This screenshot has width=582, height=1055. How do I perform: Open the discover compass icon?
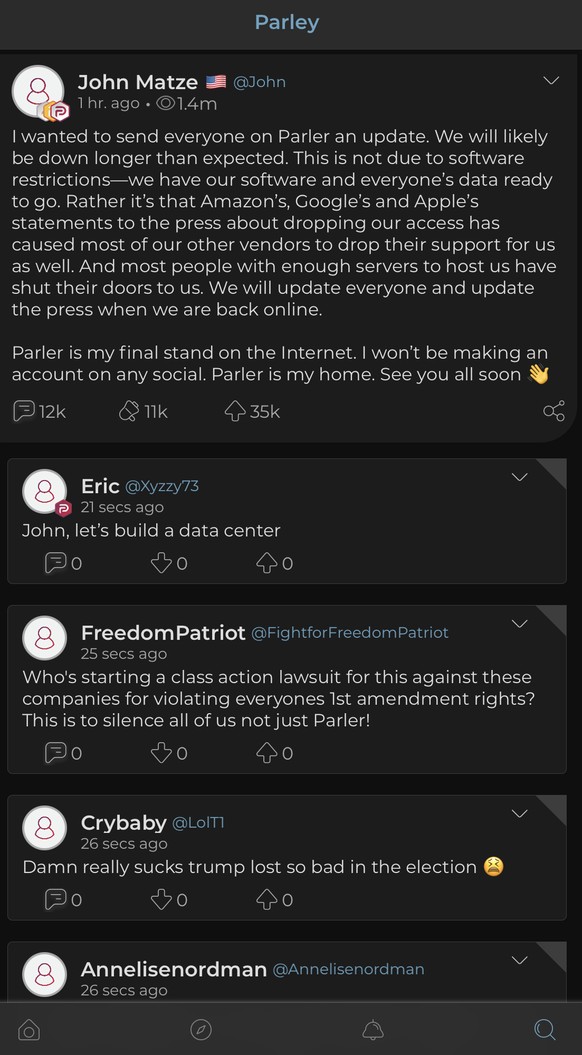pyautogui.click(x=201, y=1029)
